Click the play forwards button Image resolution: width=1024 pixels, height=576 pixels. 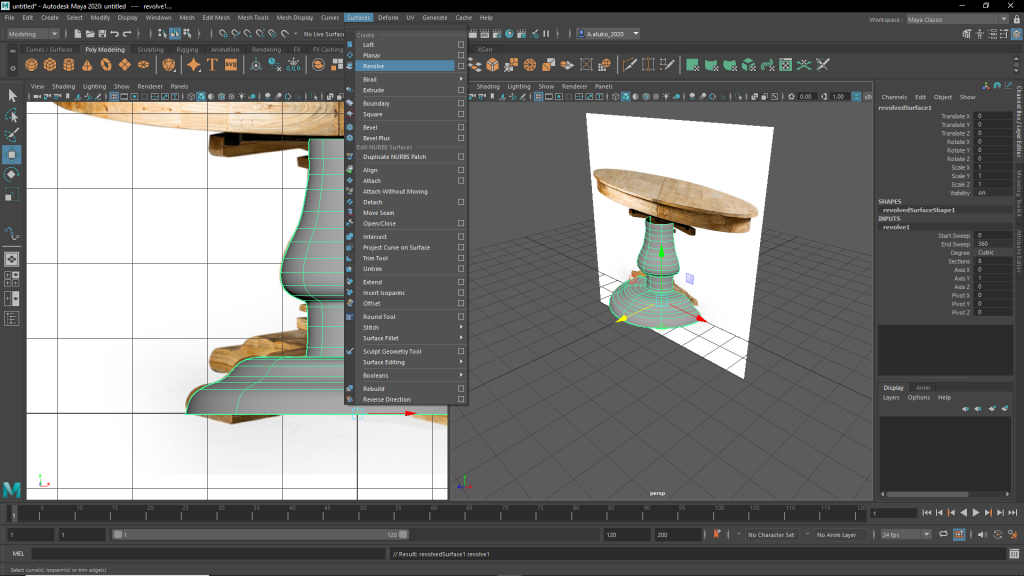(976, 513)
